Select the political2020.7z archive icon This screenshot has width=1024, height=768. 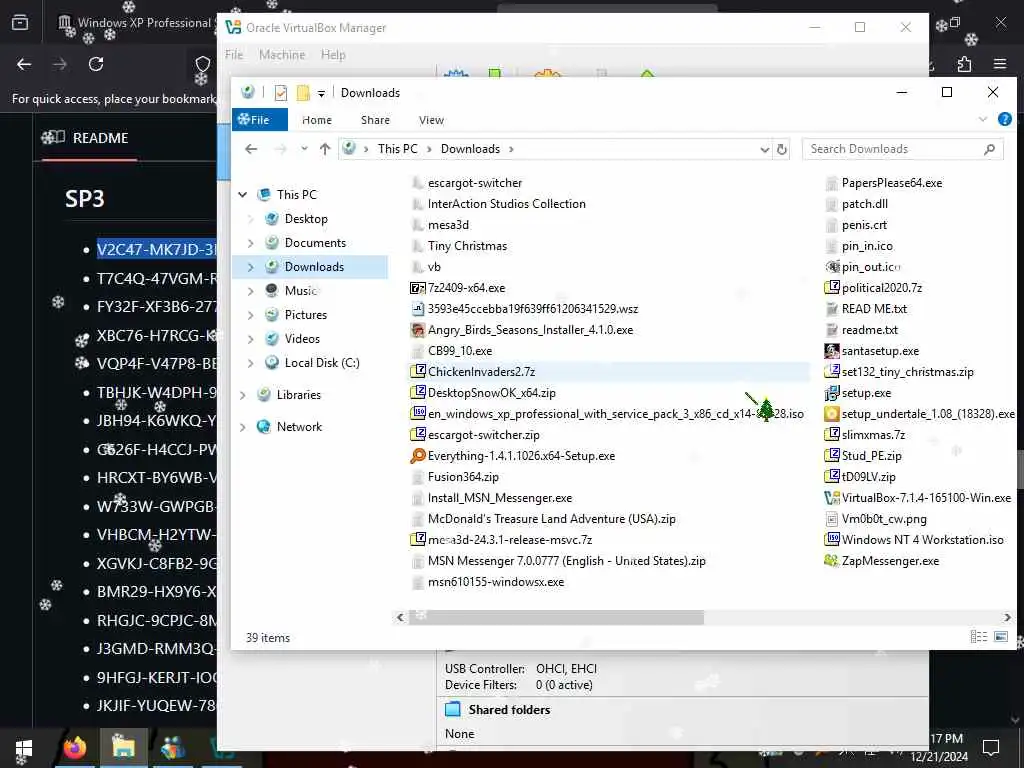[831, 288]
